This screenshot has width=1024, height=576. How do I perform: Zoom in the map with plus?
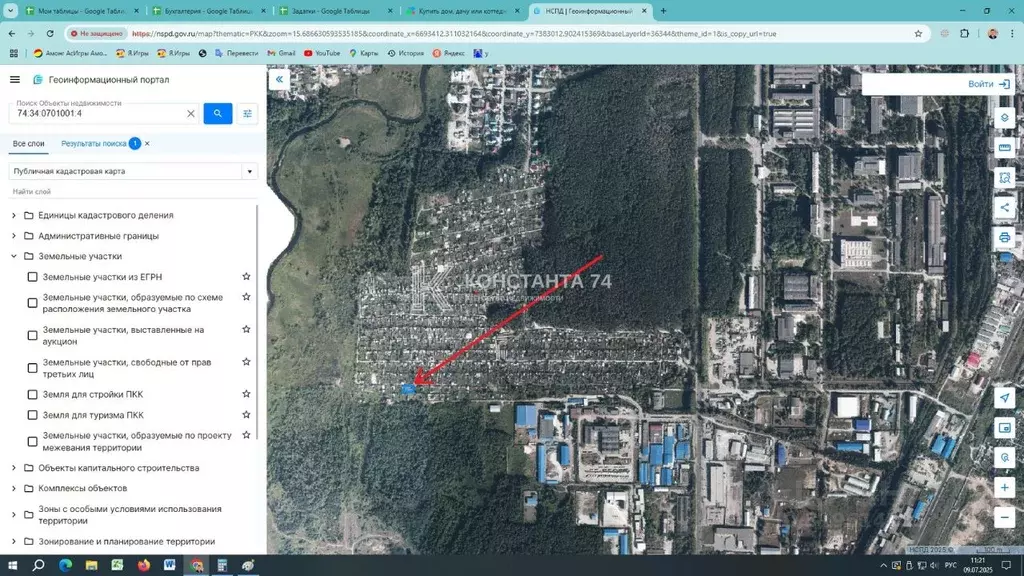[x=1004, y=488]
